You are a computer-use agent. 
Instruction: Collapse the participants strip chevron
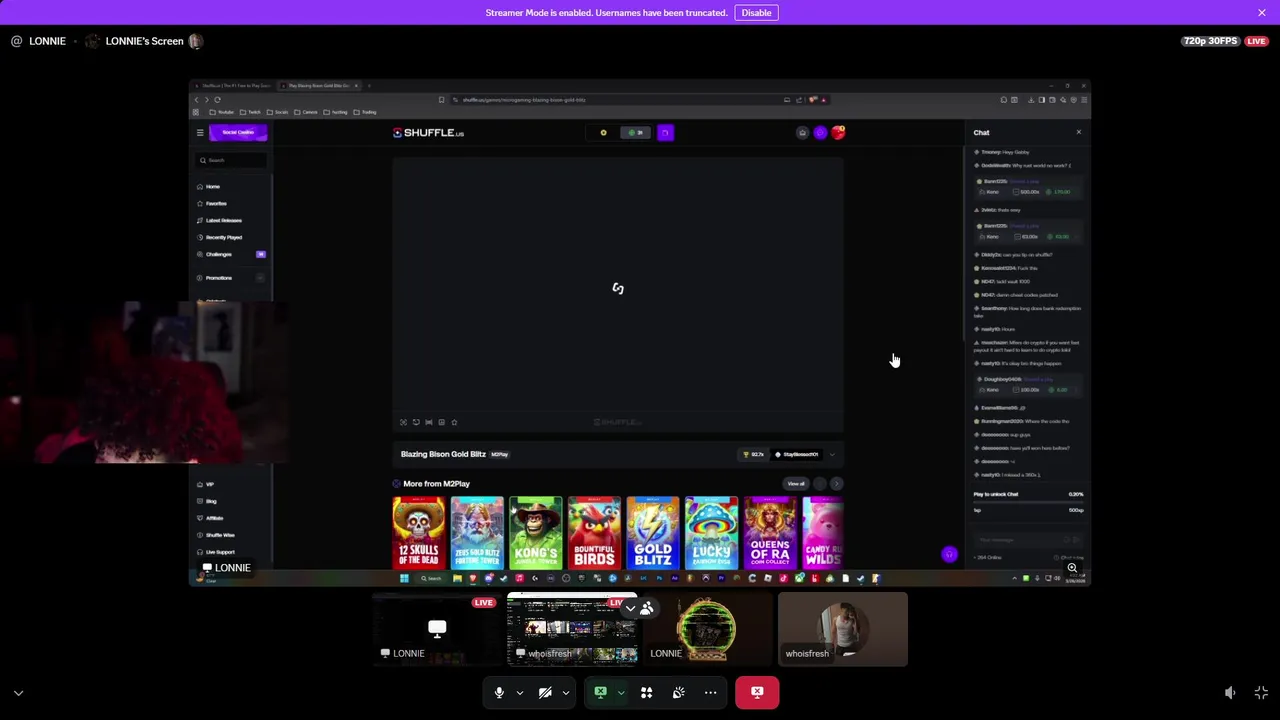pos(630,608)
